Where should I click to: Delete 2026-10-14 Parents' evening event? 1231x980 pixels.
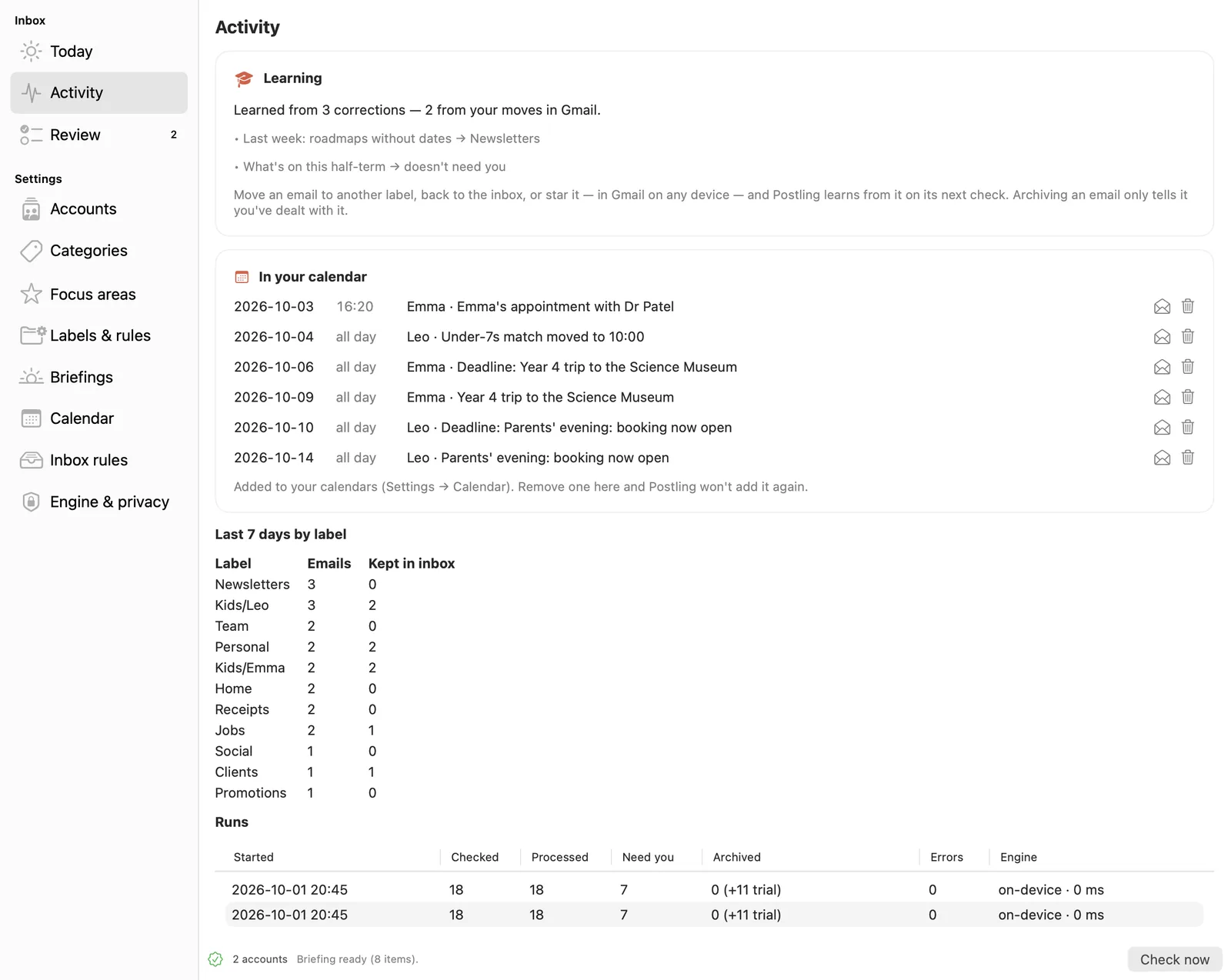[1188, 458]
